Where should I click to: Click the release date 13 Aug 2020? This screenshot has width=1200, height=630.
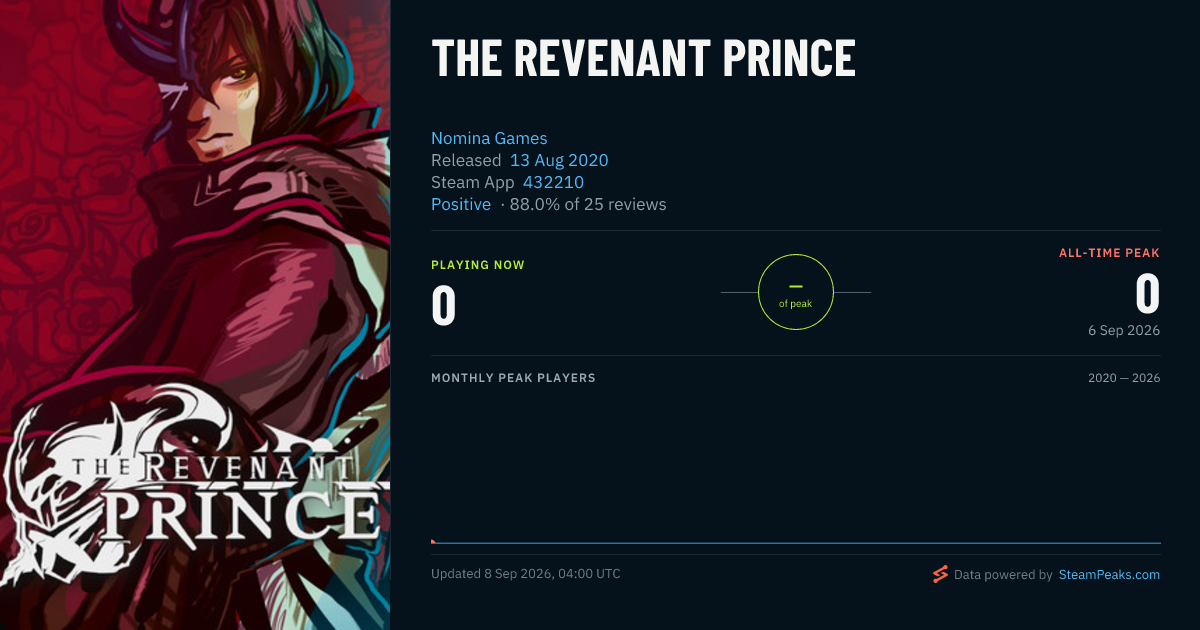(x=559, y=160)
